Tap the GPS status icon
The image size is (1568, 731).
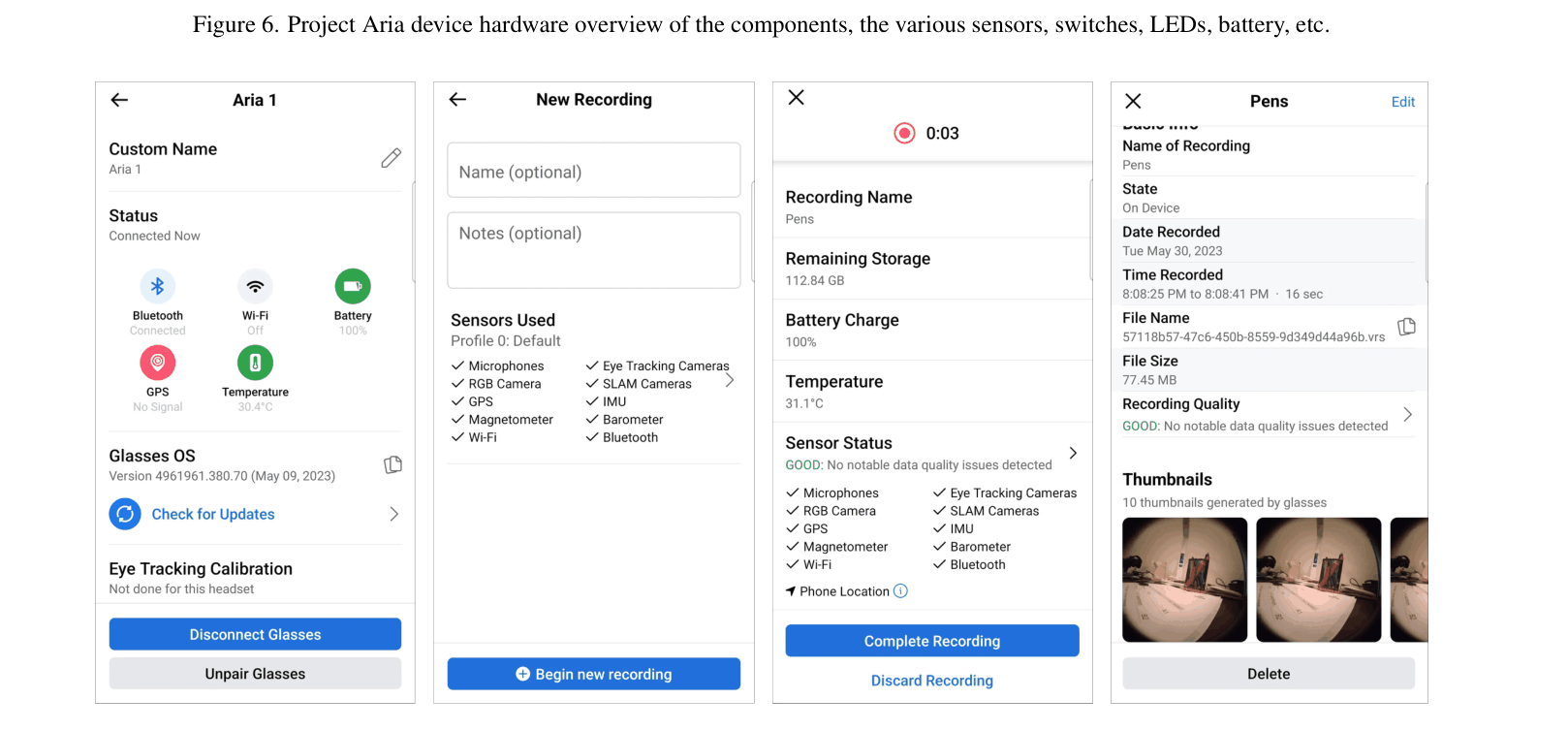coord(157,363)
